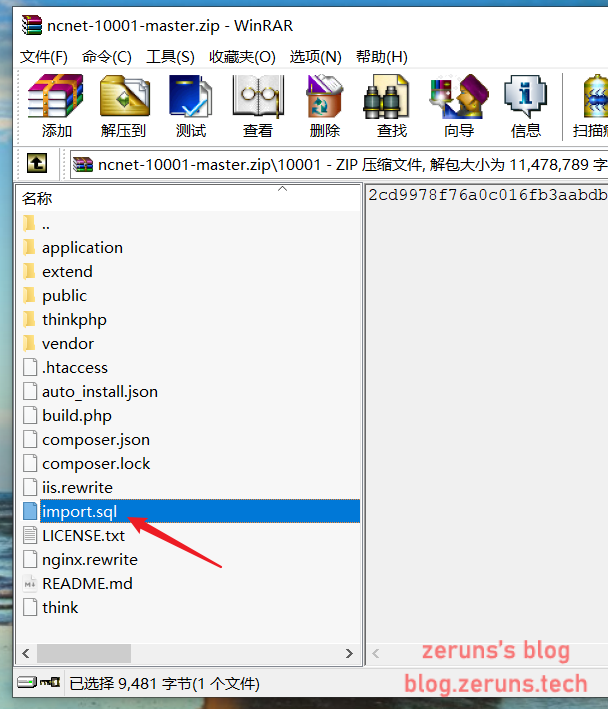The image size is (608, 709).
Task: Open the 收藏夹(O) menu
Action: (242, 57)
